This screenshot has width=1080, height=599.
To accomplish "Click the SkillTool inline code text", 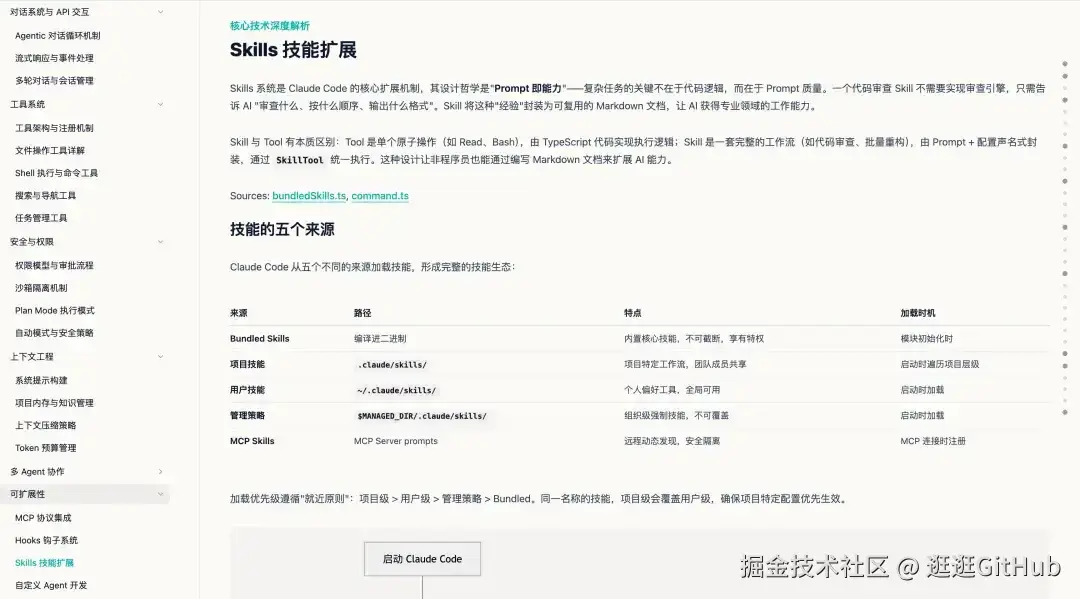I will 300,160.
